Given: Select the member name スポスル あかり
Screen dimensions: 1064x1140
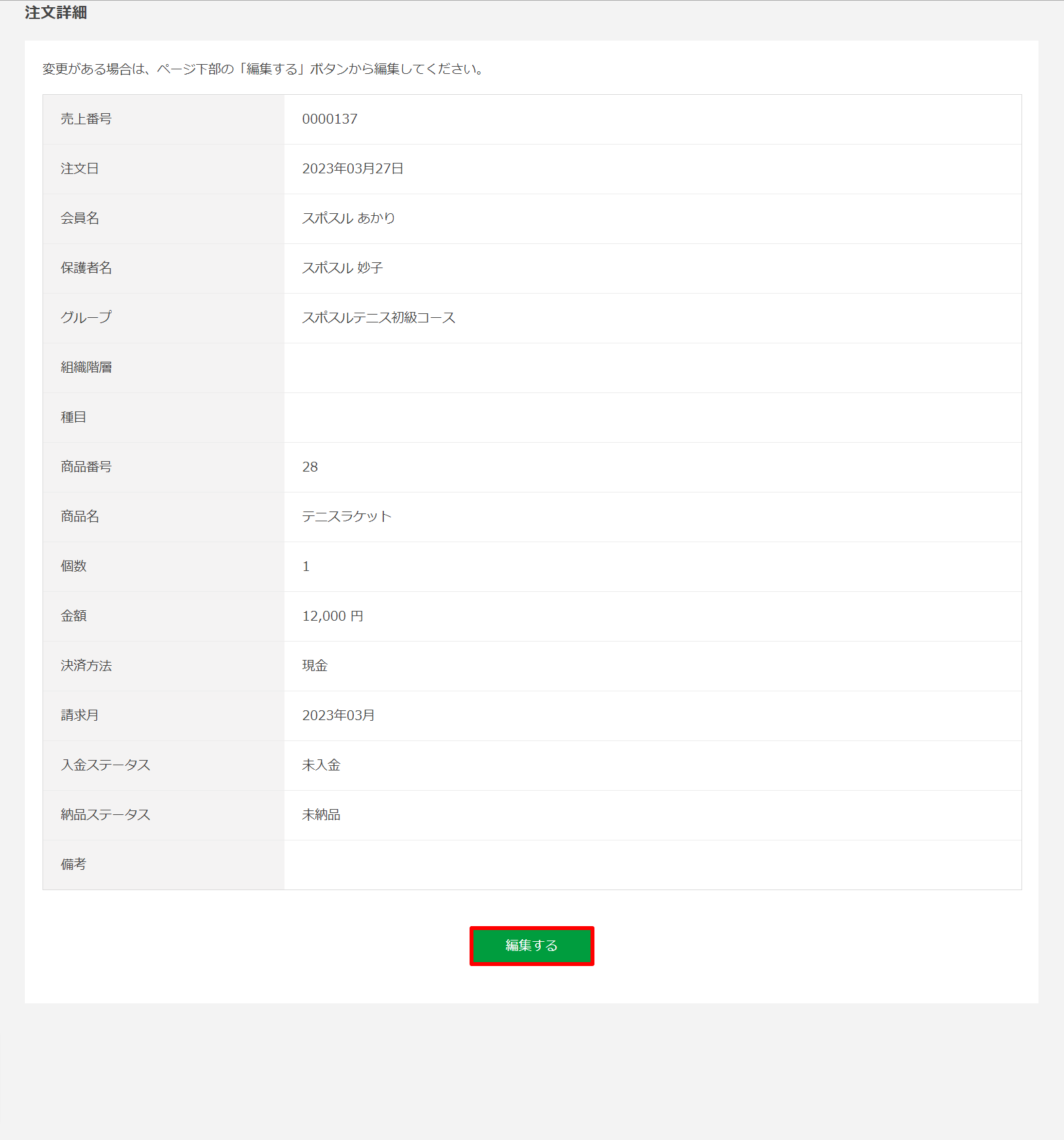Looking at the screenshot, I should coord(349,218).
